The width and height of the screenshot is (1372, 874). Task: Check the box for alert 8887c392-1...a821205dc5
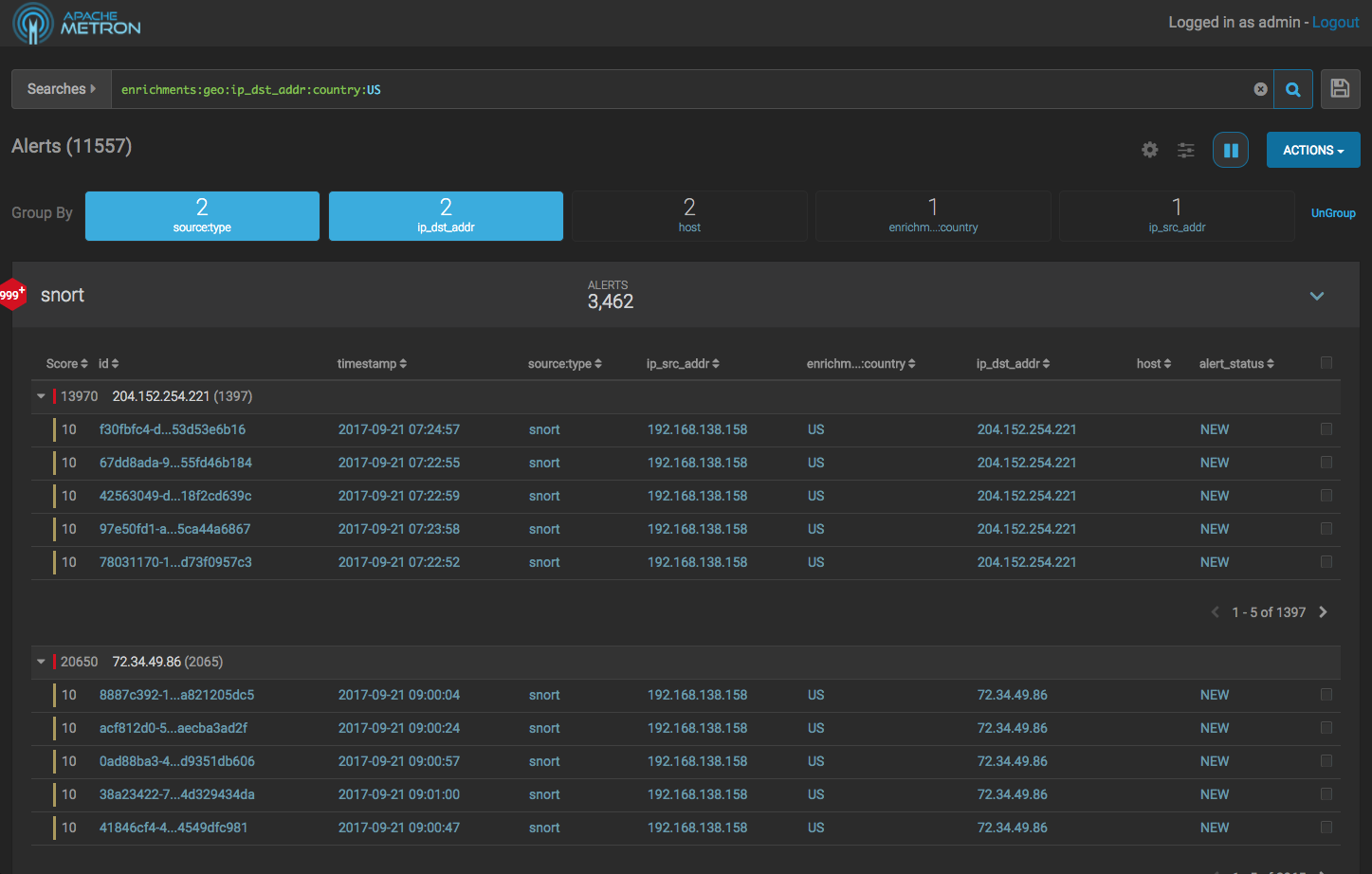(x=1326, y=695)
